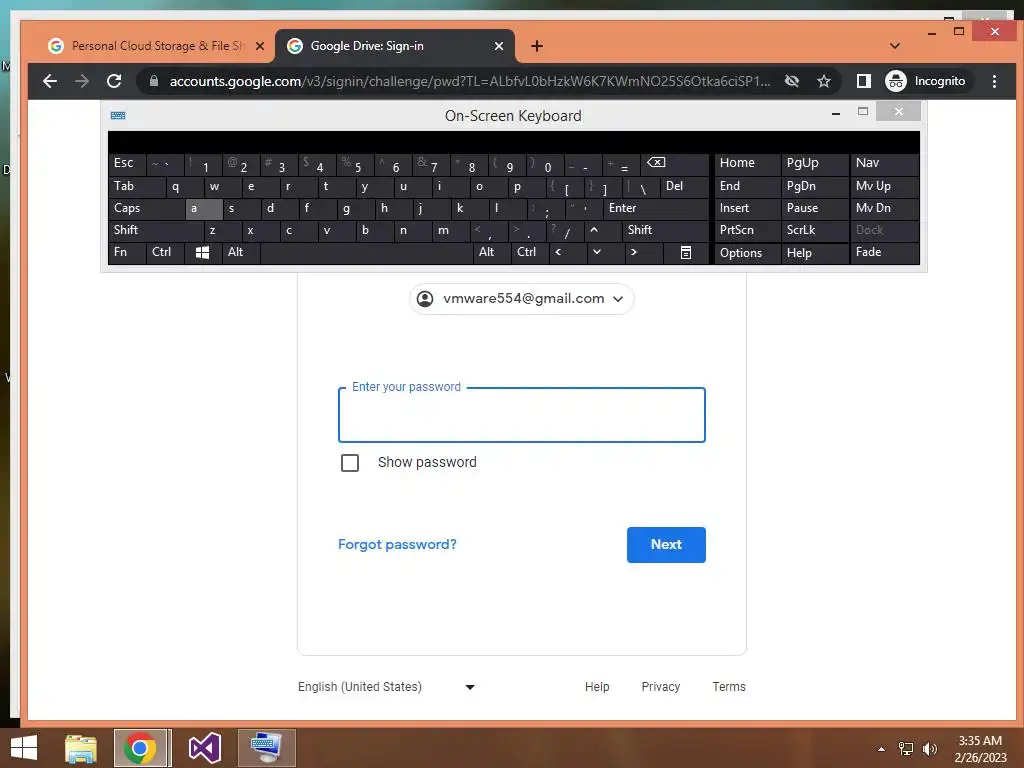This screenshot has width=1024, height=768.
Task: Close the Google Drive: Sign-in tab
Action: [498, 46]
